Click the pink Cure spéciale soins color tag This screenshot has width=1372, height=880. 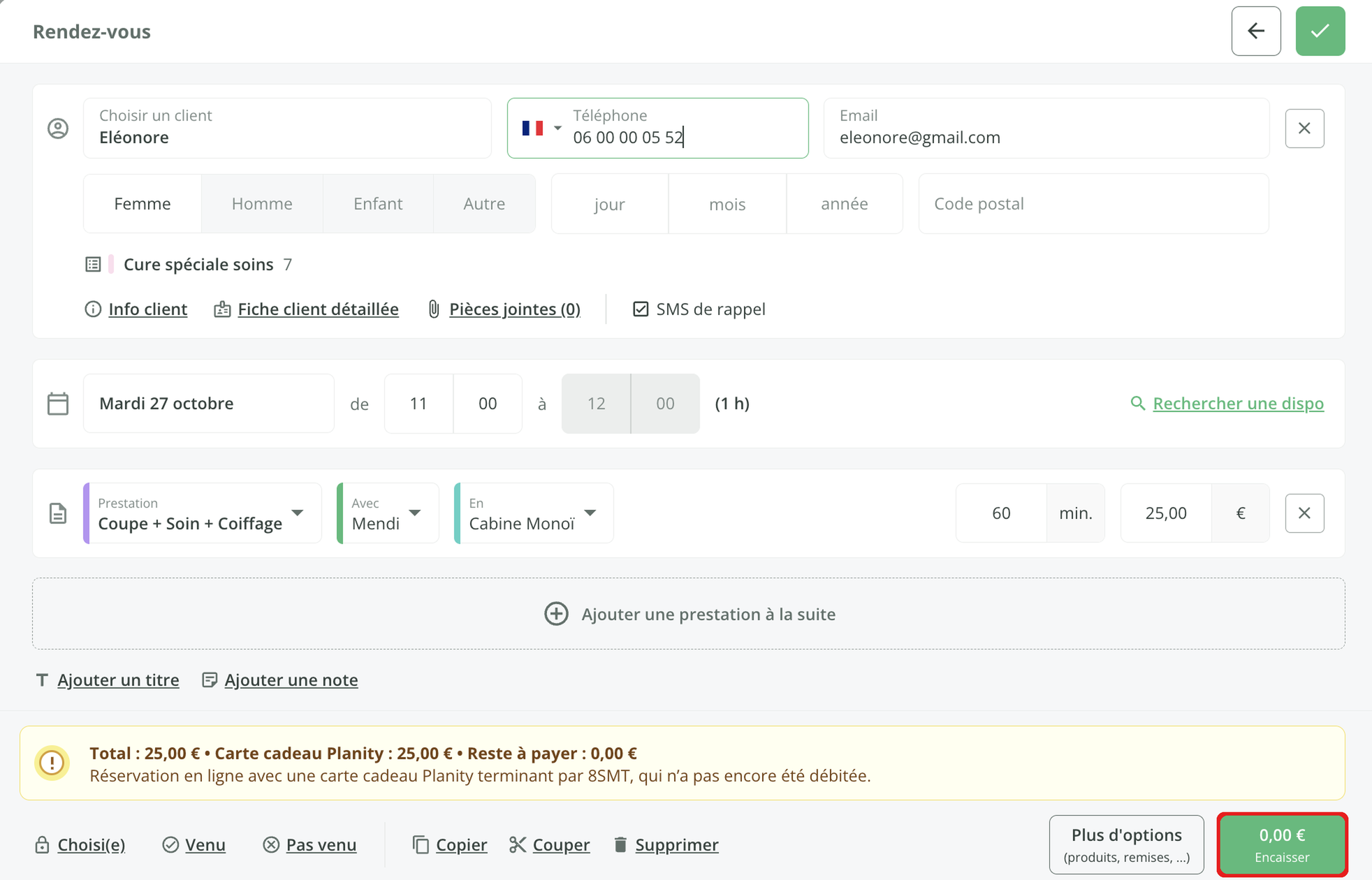pos(111,265)
